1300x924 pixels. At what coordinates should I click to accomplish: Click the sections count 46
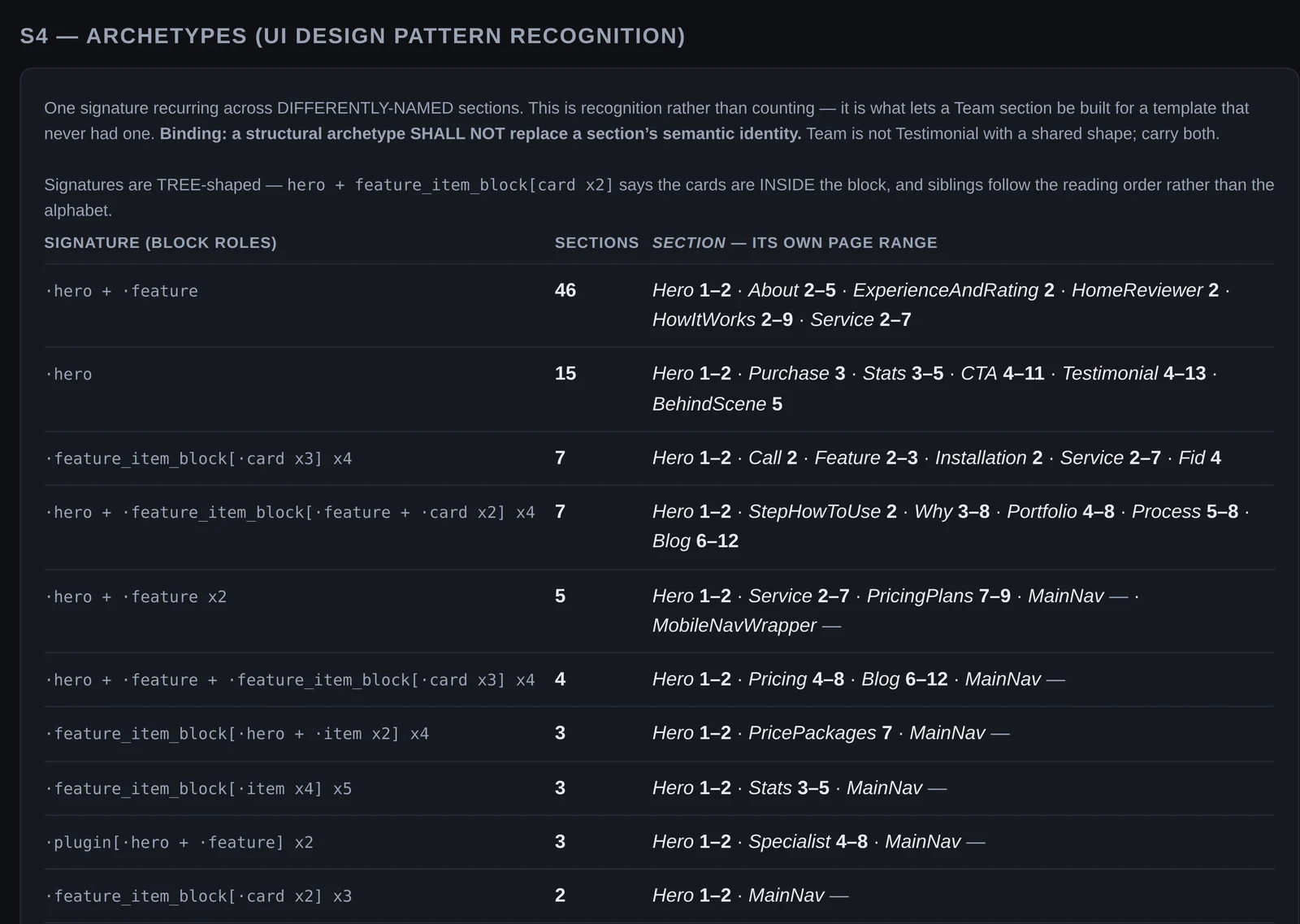(565, 290)
